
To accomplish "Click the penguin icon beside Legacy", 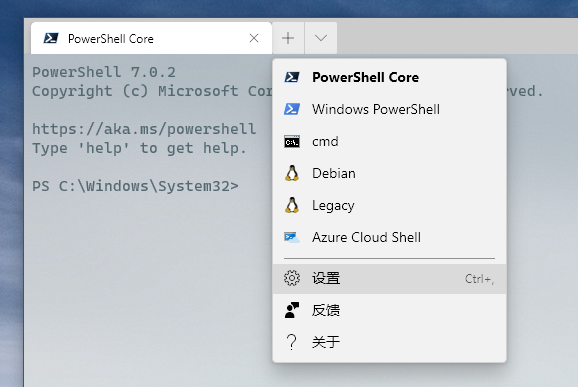I will pos(292,205).
